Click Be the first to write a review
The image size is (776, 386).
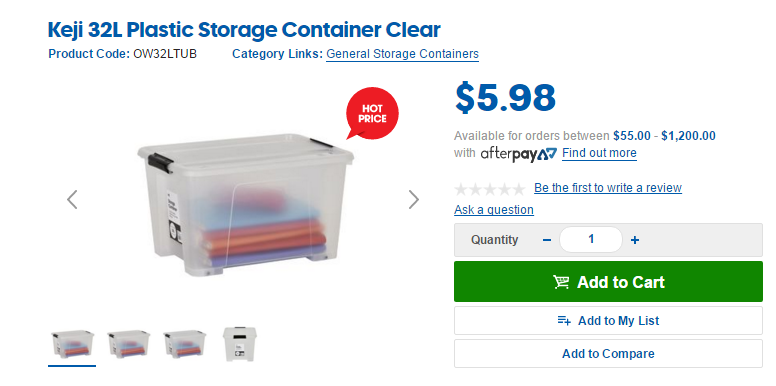point(608,188)
